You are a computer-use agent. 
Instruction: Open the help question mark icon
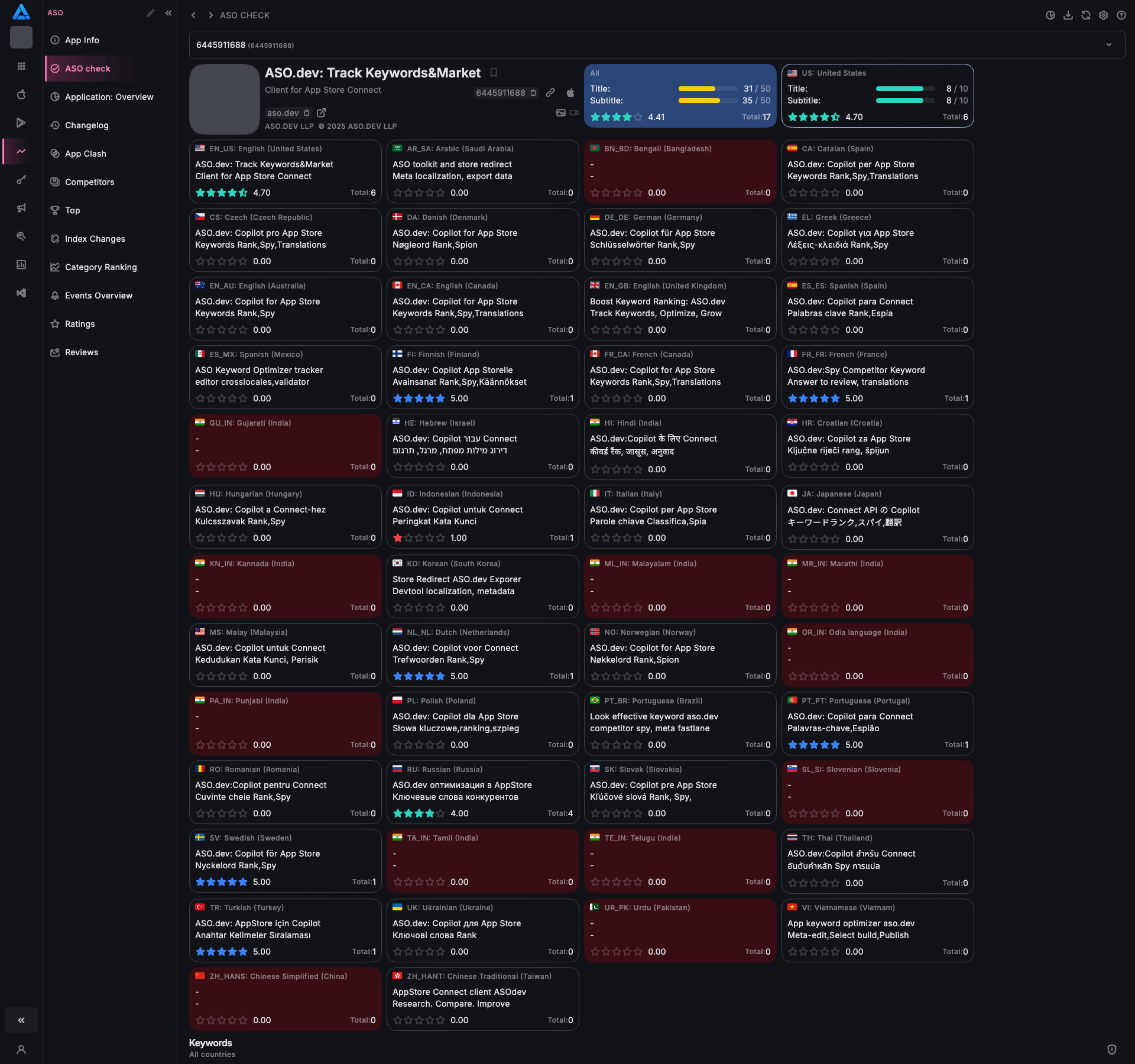click(x=1121, y=15)
